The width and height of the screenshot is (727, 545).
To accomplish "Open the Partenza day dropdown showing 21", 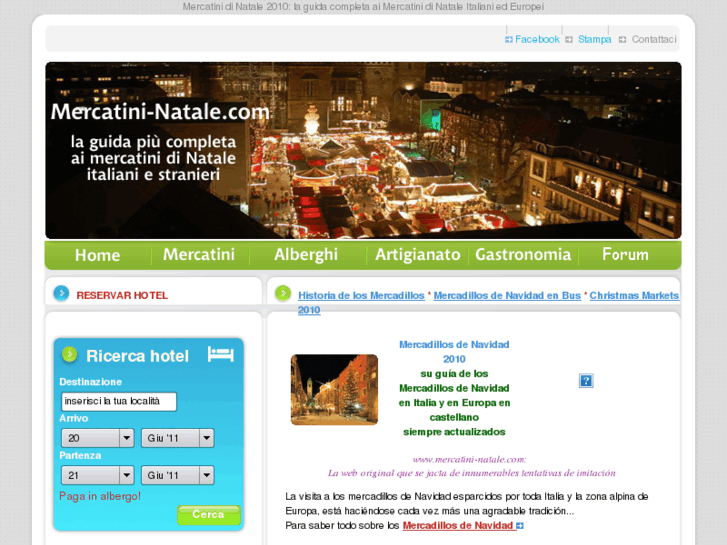I will click(x=98, y=475).
